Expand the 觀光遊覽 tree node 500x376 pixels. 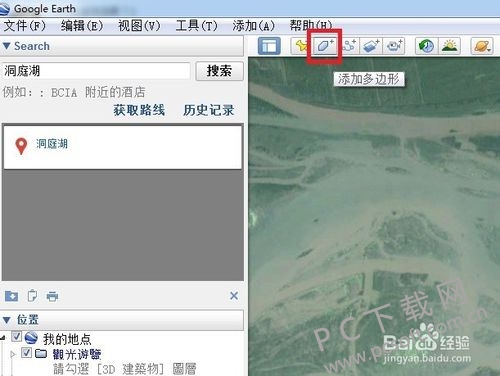[x=13, y=354]
